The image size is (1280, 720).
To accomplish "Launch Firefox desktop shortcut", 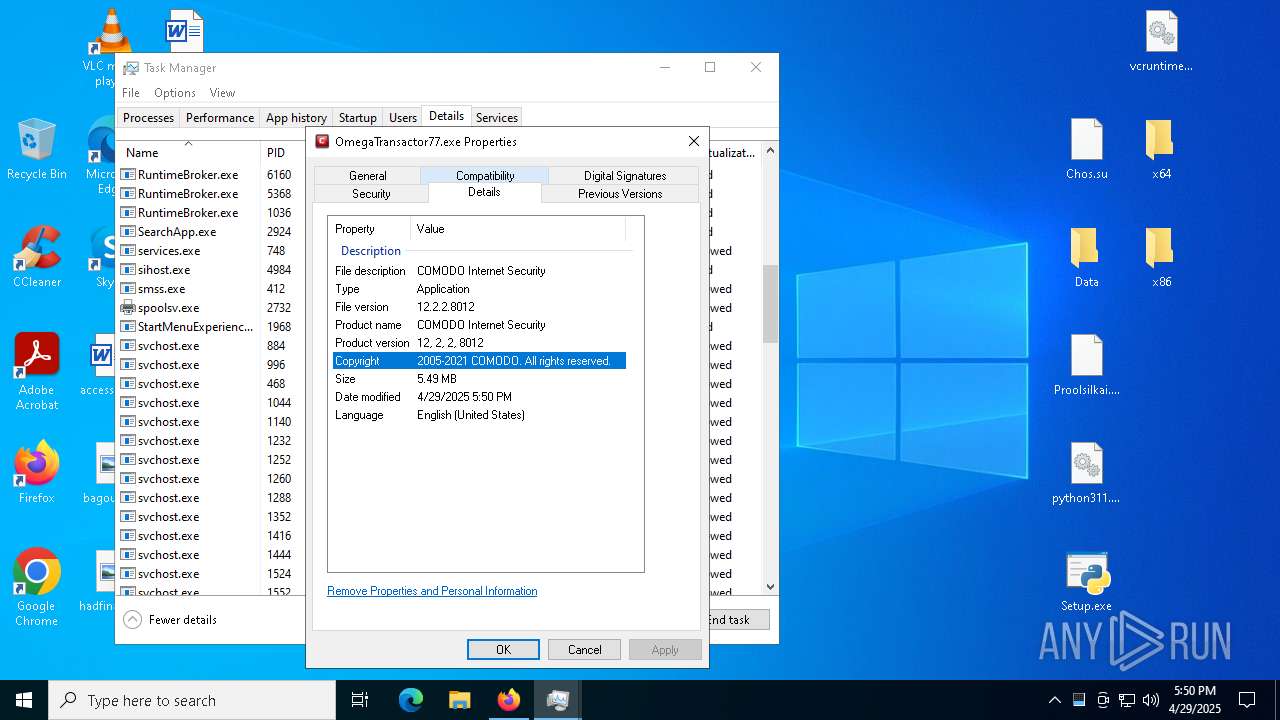I will click(x=37, y=472).
